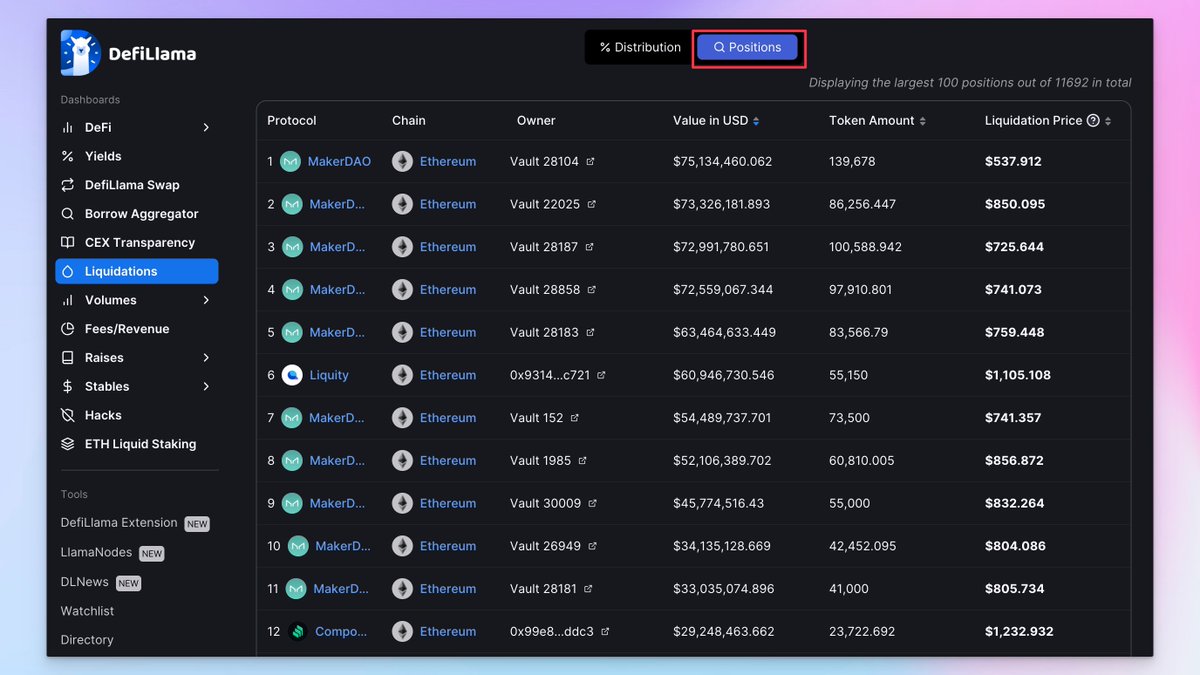Click the Liquity logo in row 6

[292, 376]
